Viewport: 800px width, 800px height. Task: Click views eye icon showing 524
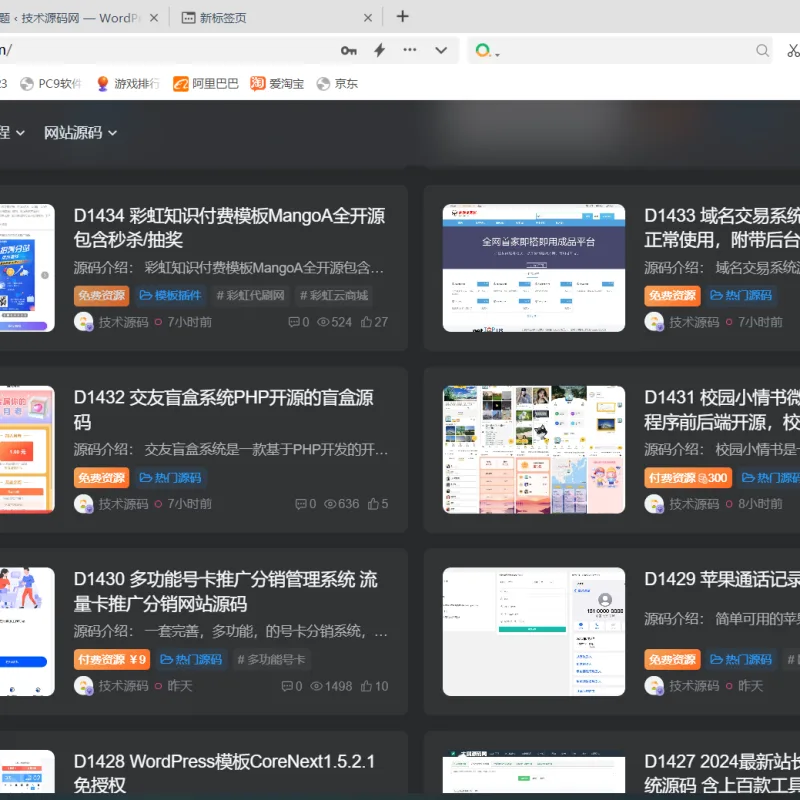323,322
